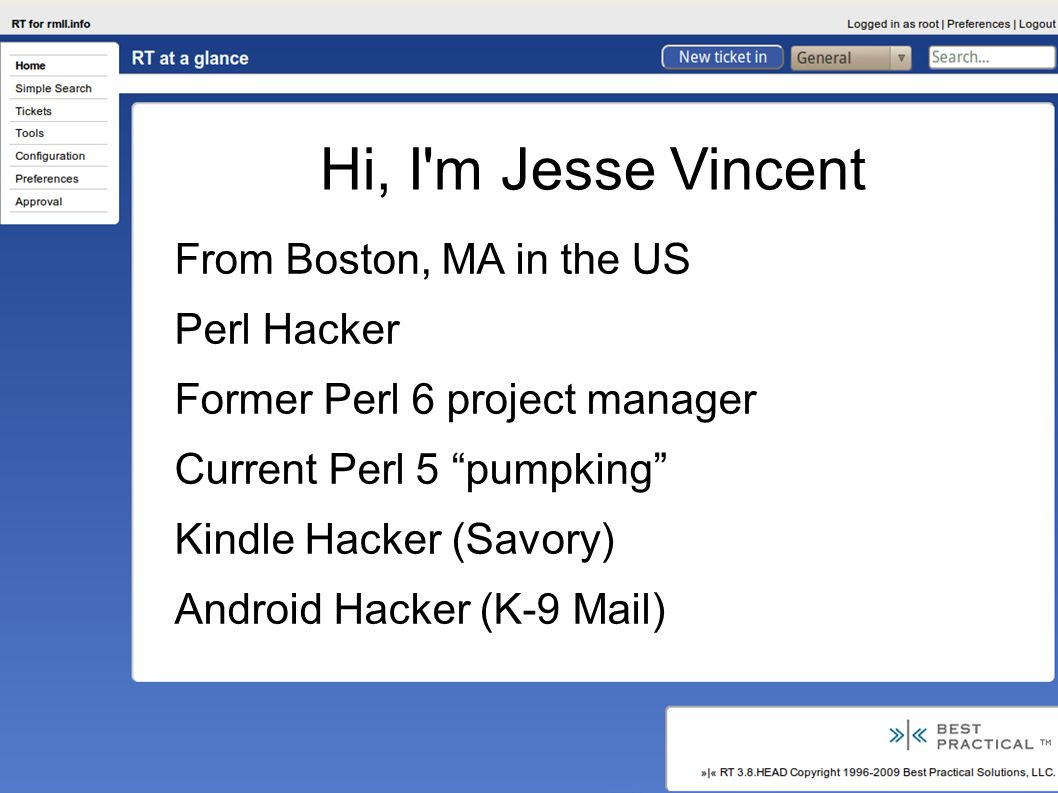Click the Logged in as root text
The image size is (1058, 793).
(x=893, y=24)
